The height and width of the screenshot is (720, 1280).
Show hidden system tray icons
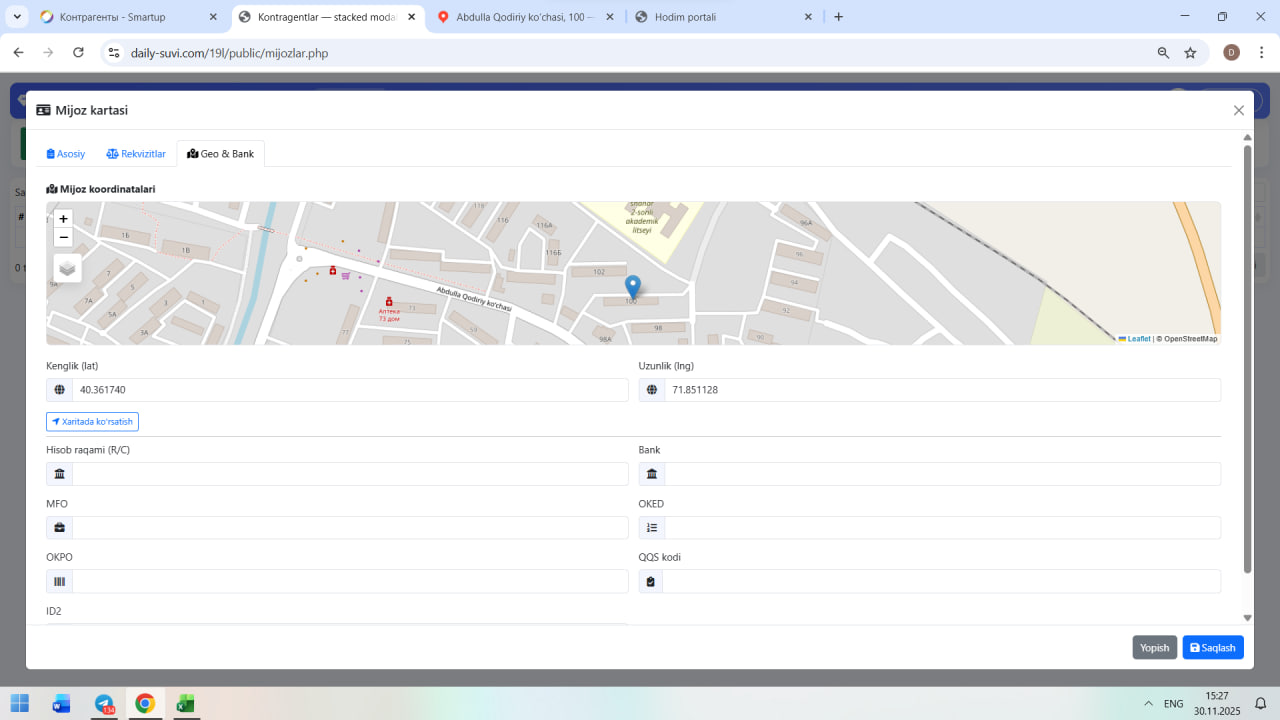(1148, 704)
